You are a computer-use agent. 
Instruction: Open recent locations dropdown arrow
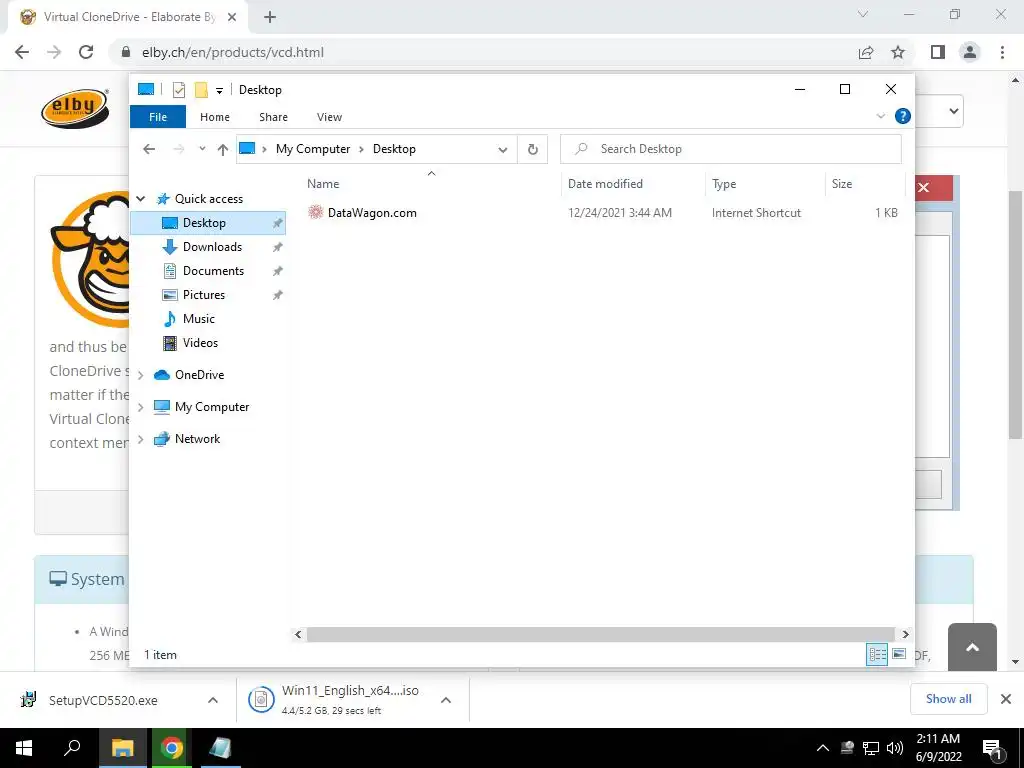click(202, 149)
